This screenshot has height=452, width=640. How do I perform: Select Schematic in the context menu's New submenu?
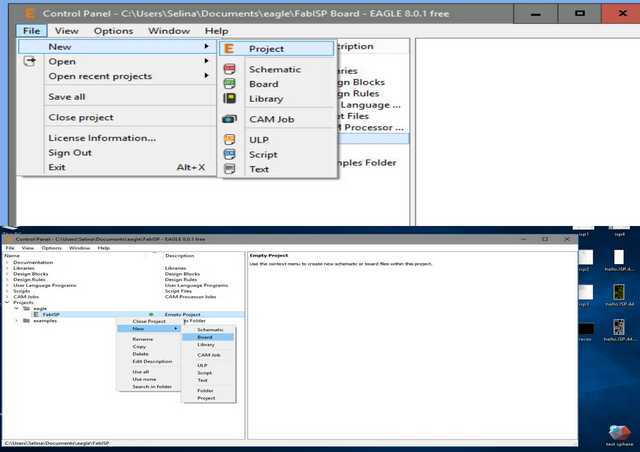tap(209, 330)
